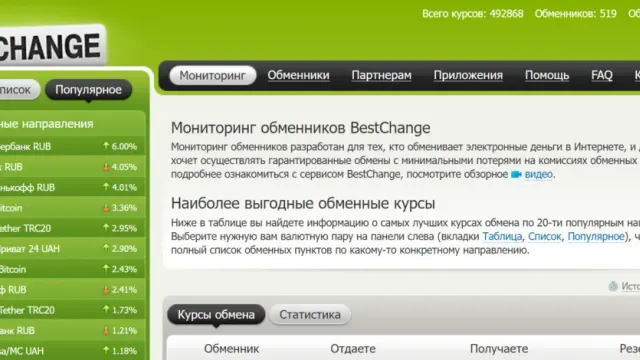This screenshot has width=640, height=360.
Task: Follow the Популярное link in the text
Action: click(596, 236)
